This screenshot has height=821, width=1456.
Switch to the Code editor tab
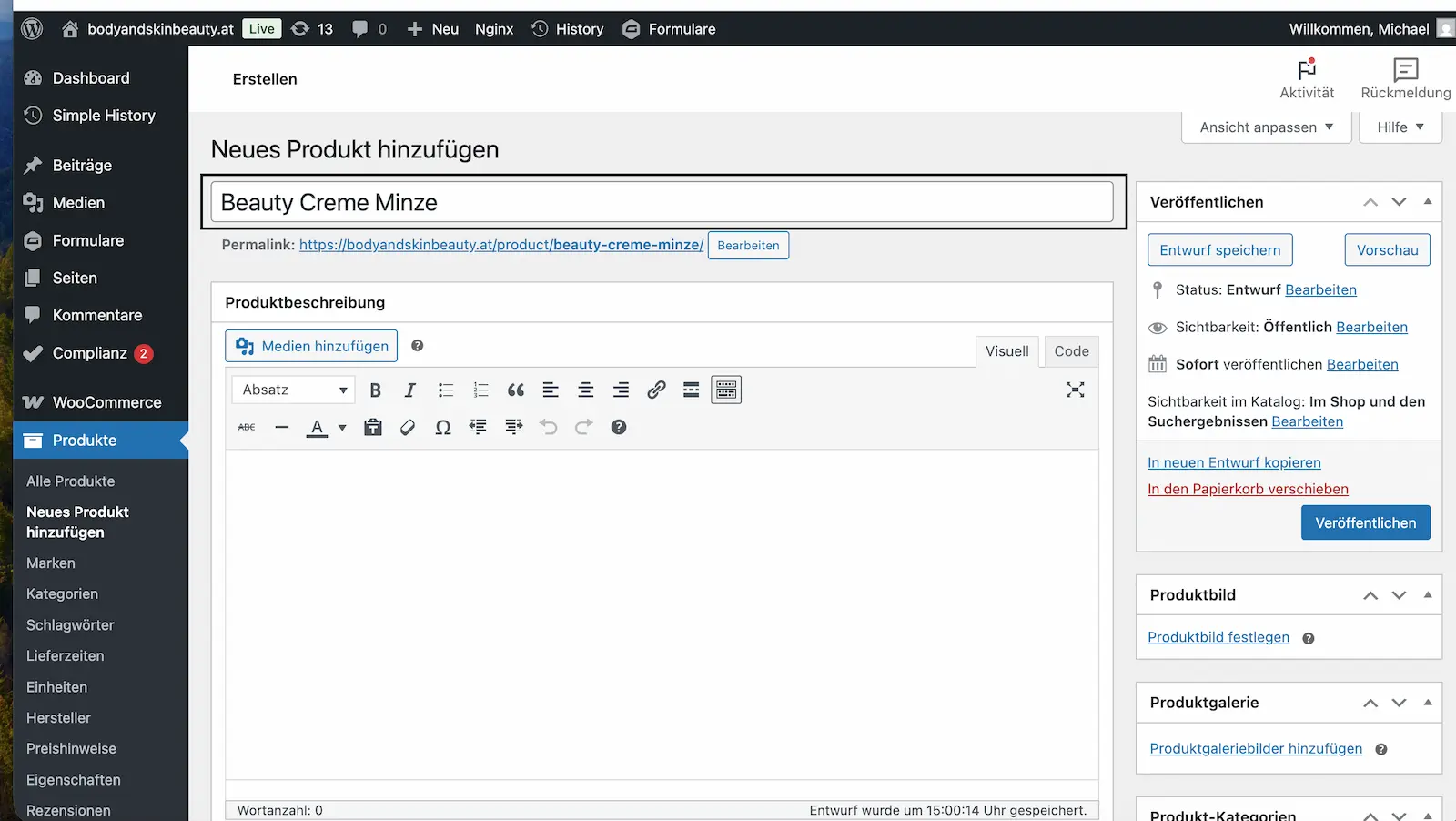click(x=1071, y=351)
